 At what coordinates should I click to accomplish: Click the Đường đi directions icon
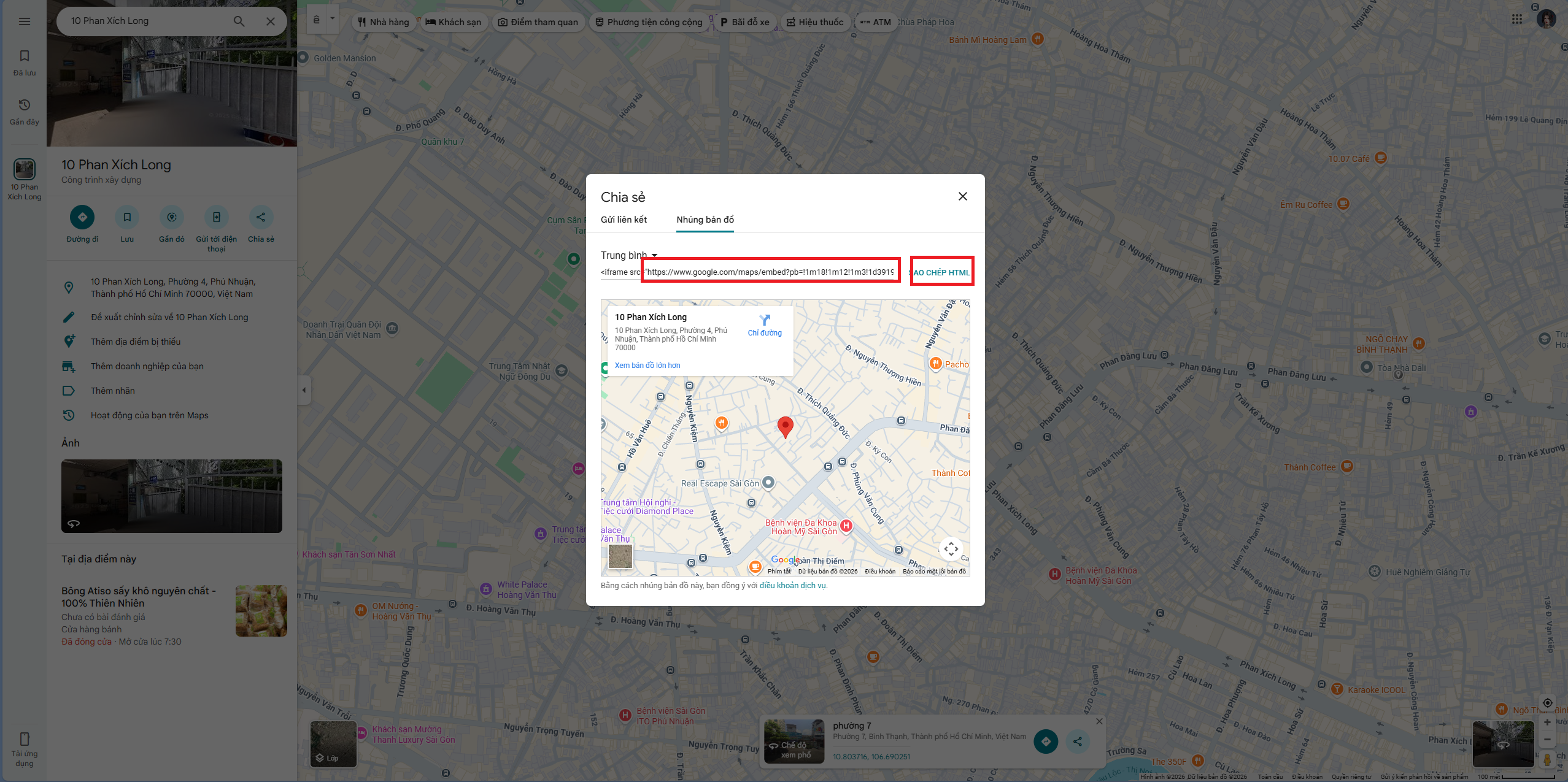tap(82, 217)
